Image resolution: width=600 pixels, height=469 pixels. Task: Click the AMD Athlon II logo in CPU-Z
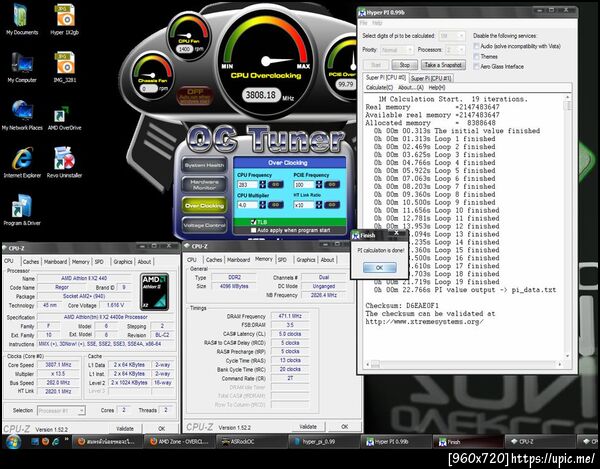155,291
